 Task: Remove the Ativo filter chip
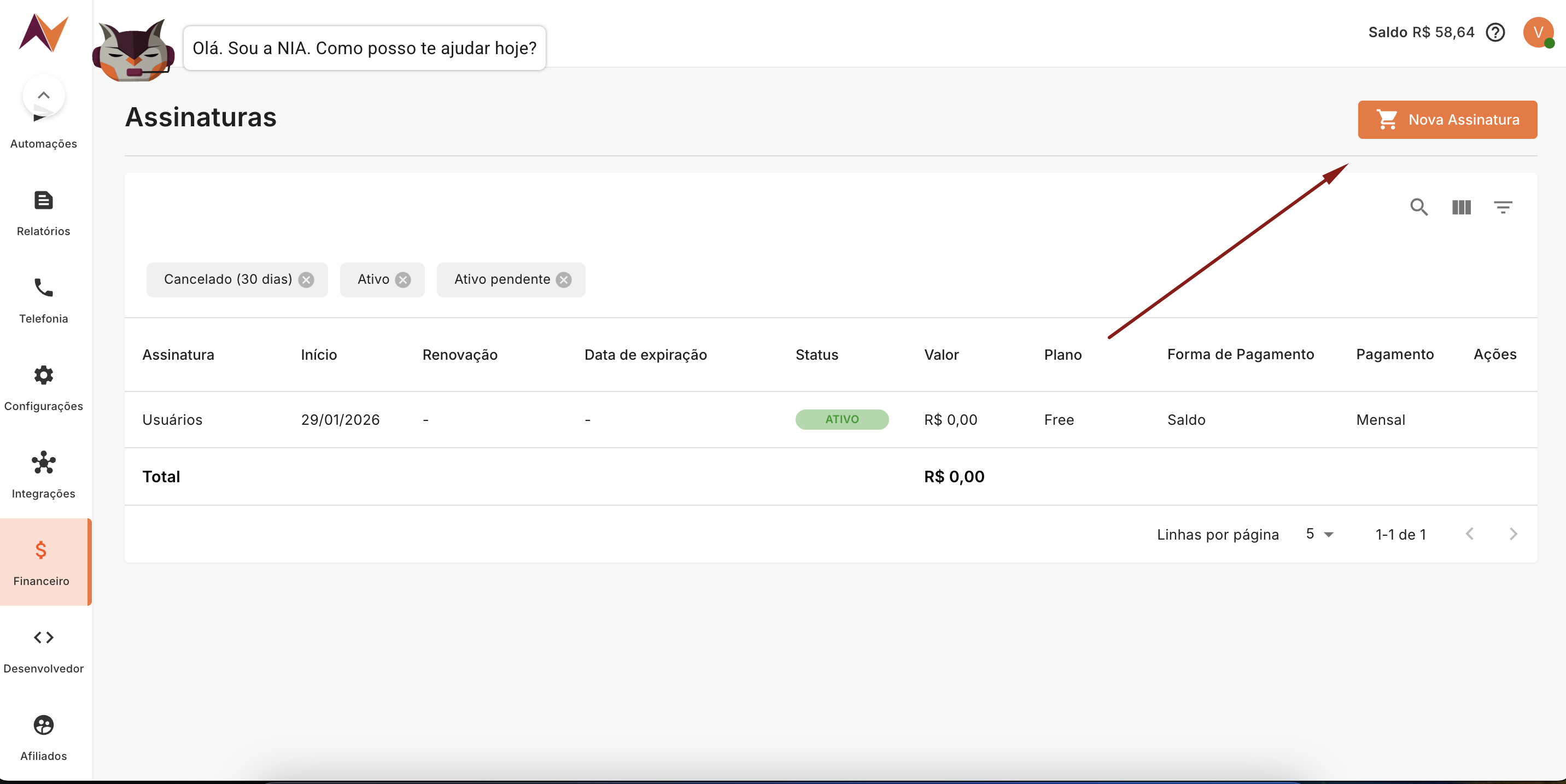click(x=403, y=279)
